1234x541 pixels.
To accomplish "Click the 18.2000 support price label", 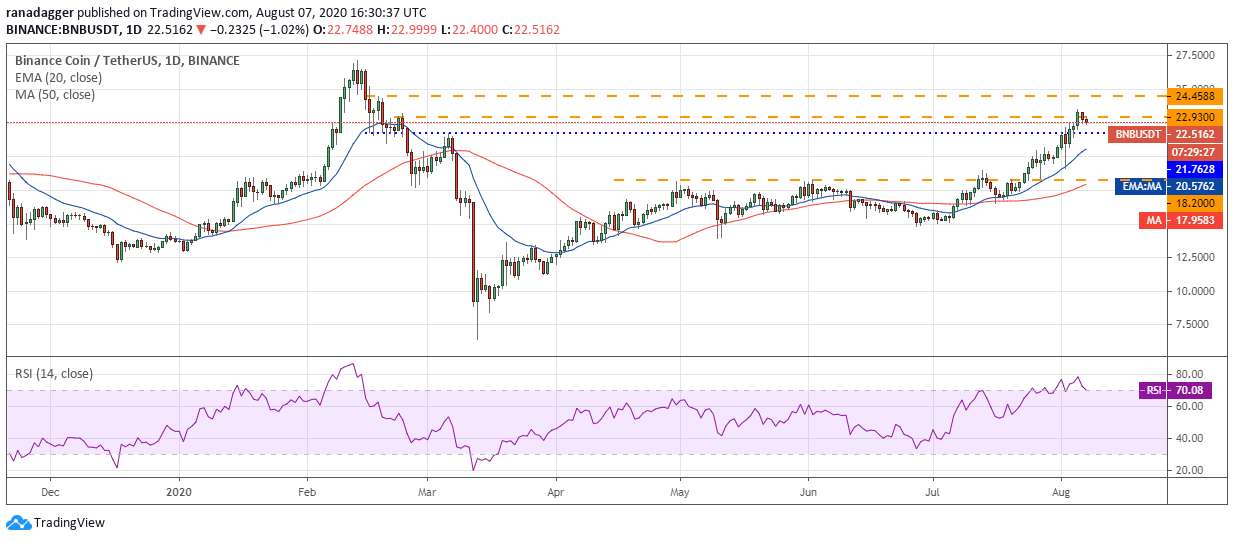I will [x=1195, y=202].
